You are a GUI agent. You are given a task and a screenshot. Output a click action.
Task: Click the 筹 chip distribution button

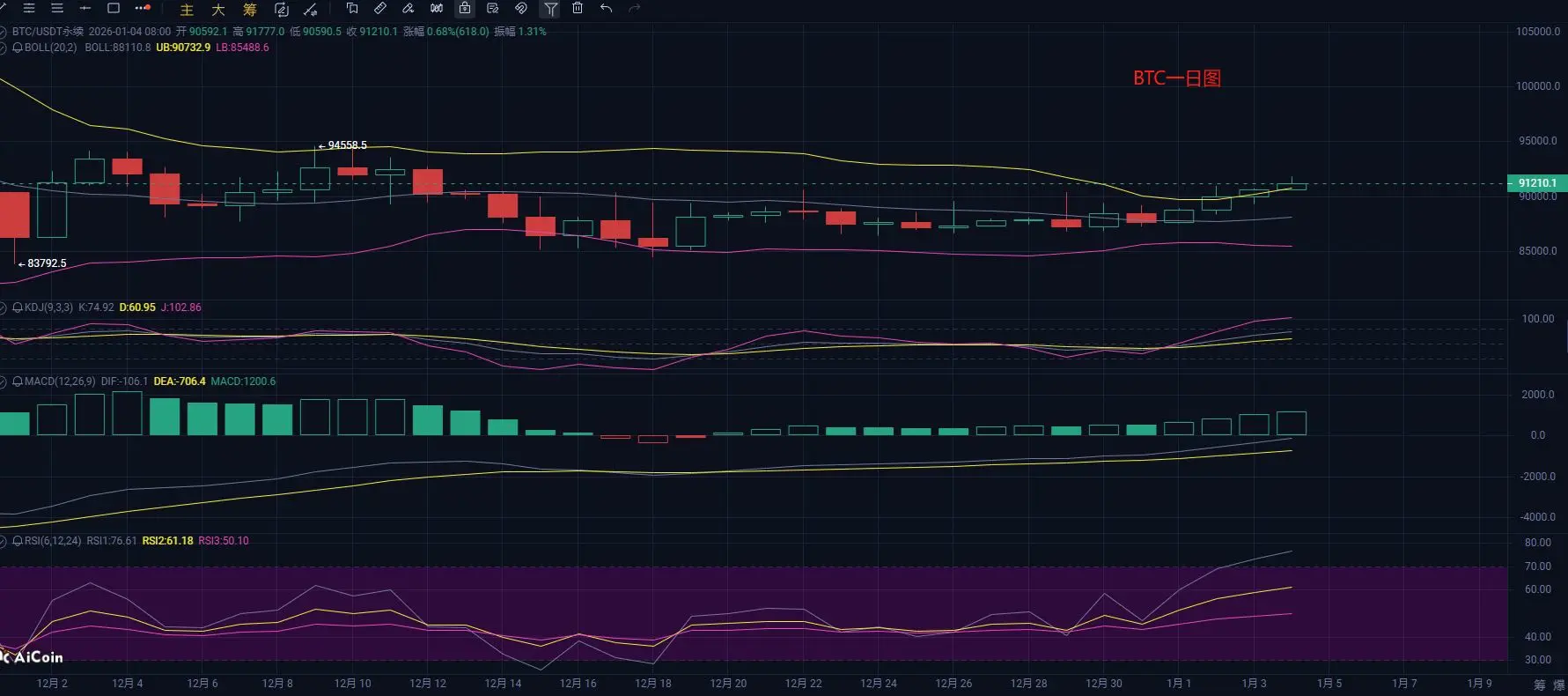[x=250, y=9]
